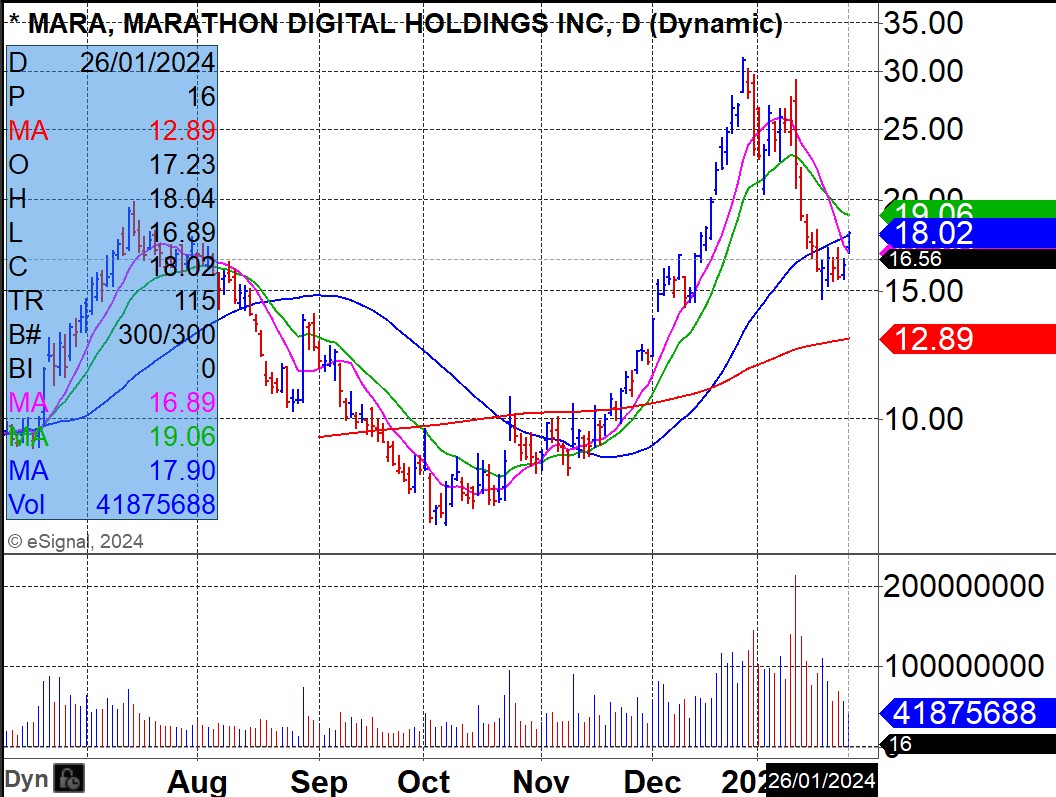The image size is (1056, 797).
Task: Click the BI 0 row in data box
Action: point(112,369)
